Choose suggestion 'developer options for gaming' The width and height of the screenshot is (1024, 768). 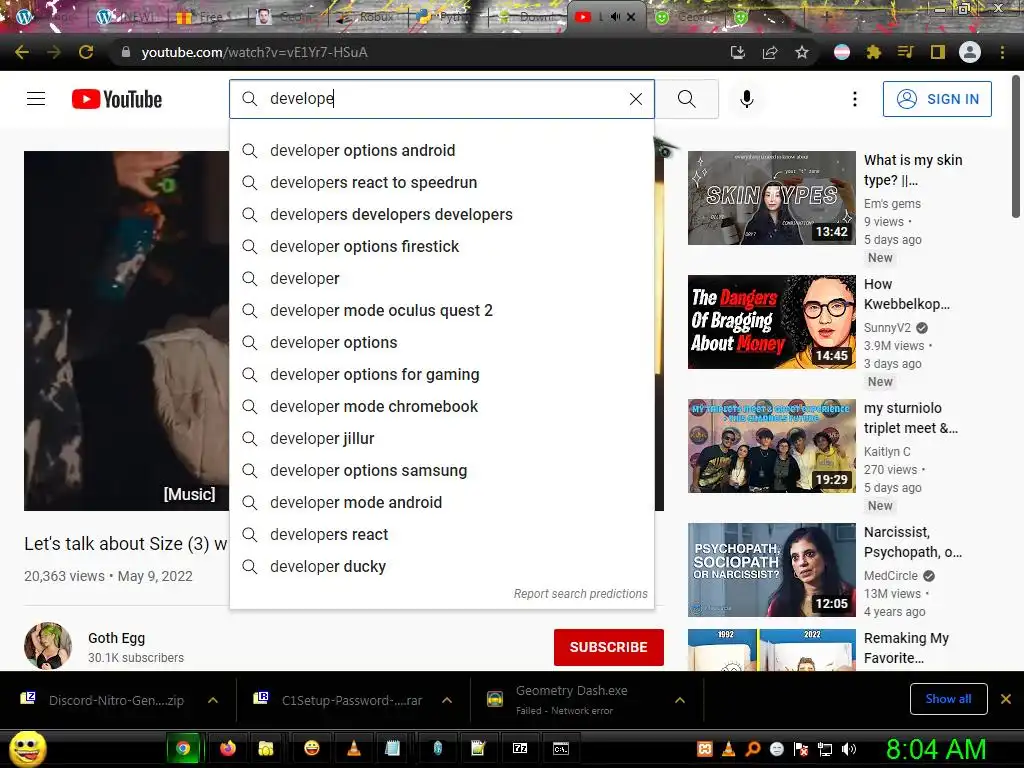(x=442, y=374)
